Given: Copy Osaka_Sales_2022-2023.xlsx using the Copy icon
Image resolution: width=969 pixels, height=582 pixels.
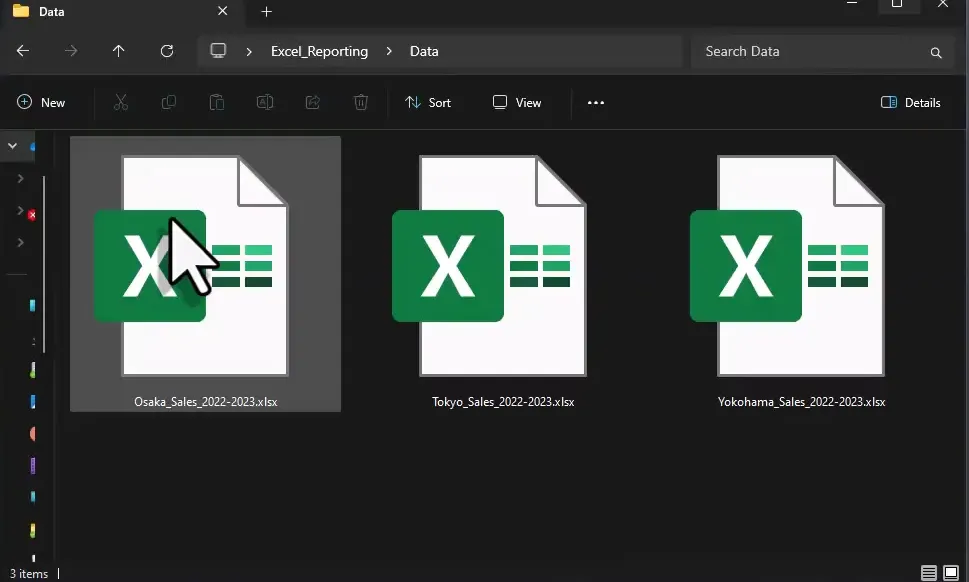Looking at the screenshot, I should tap(169, 102).
